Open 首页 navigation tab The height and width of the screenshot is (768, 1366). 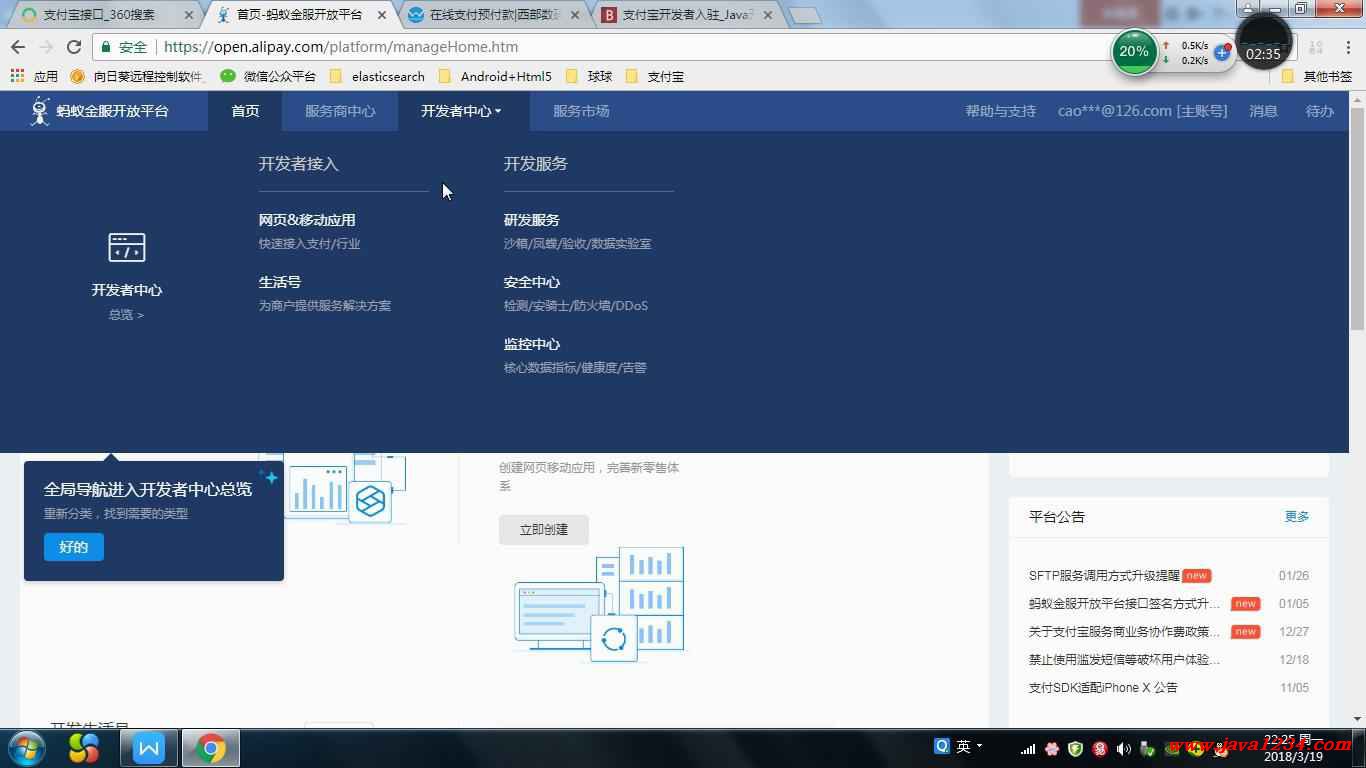pos(245,111)
